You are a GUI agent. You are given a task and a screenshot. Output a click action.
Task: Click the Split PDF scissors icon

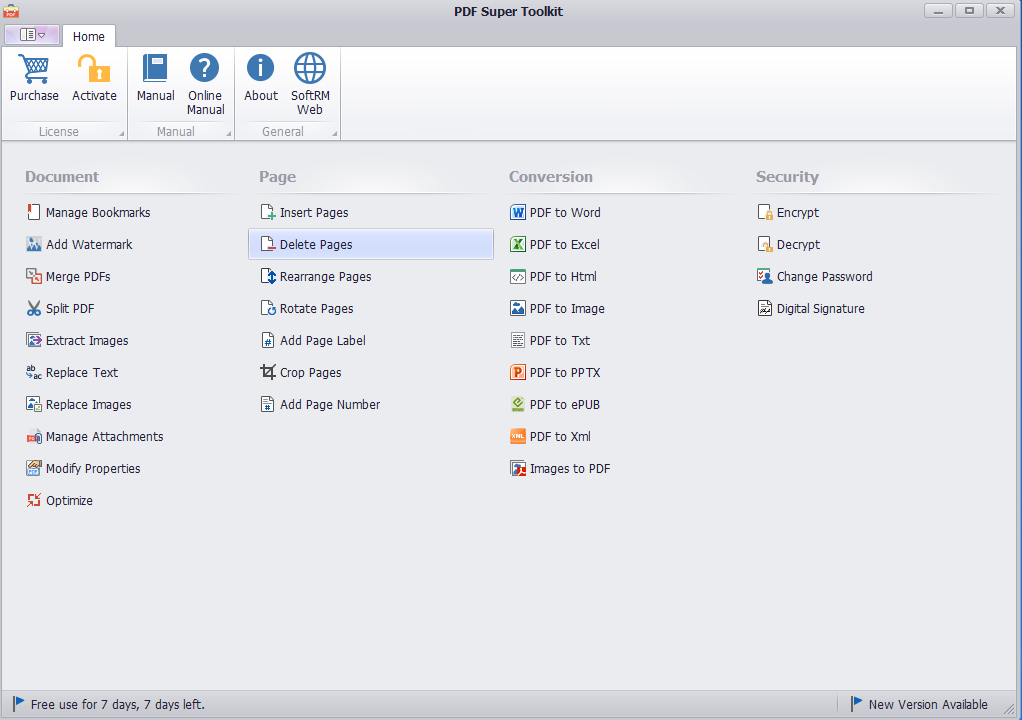click(x=34, y=308)
